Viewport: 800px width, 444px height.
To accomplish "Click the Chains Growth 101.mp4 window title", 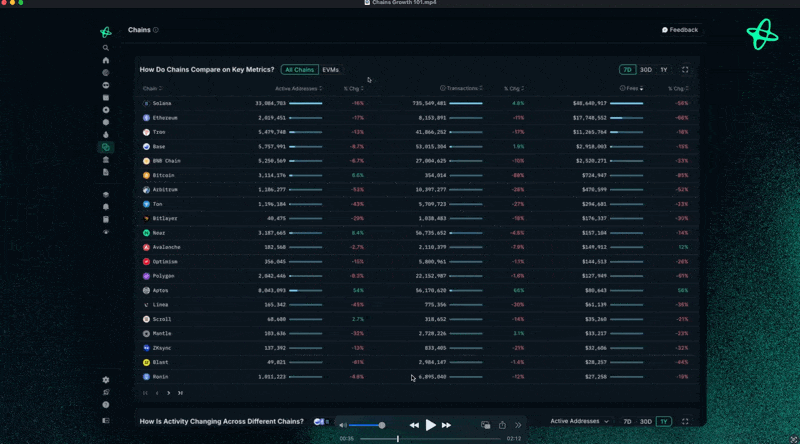I will [x=404, y=3].
